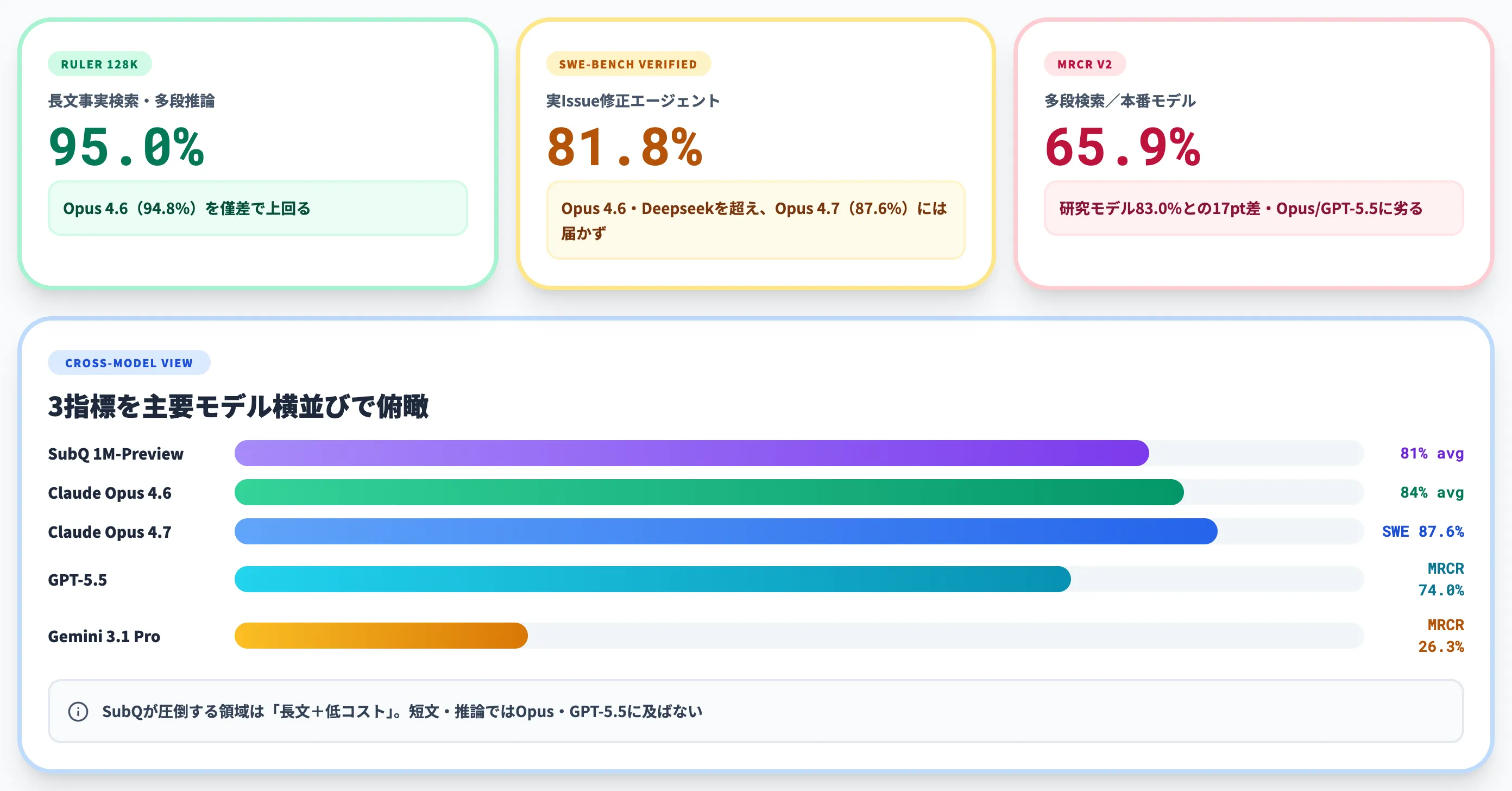Click the note about Opus 4.7（87.6%）
Image resolution: width=1512 pixels, height=791 pixels.
(x=755, y=220)
